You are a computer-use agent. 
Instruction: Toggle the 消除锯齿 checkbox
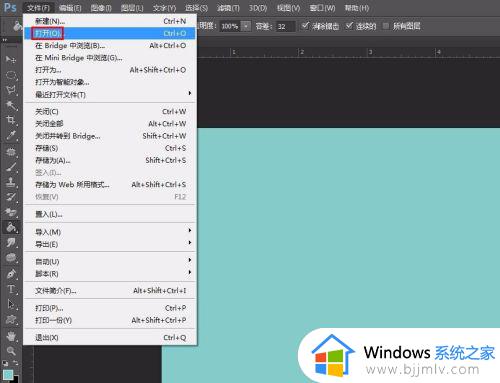[305, 26]
